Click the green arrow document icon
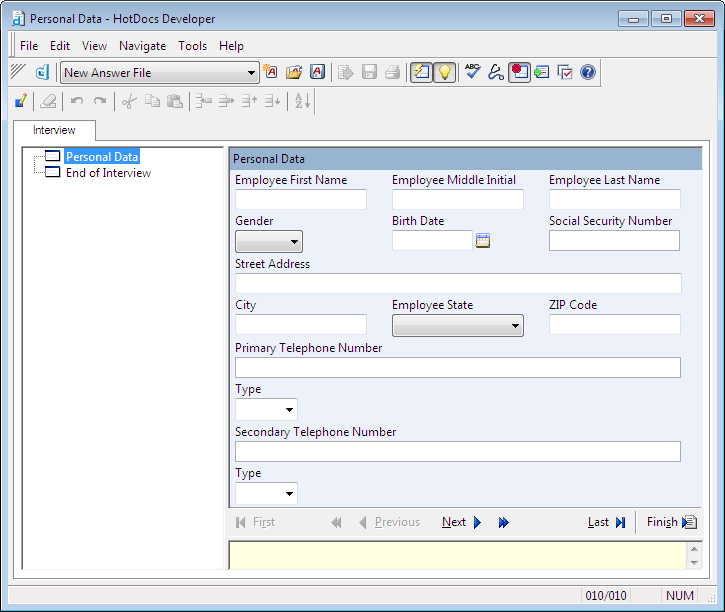This screenshot has width=725, height=612. pyautogui.click(x=541, y=72)
